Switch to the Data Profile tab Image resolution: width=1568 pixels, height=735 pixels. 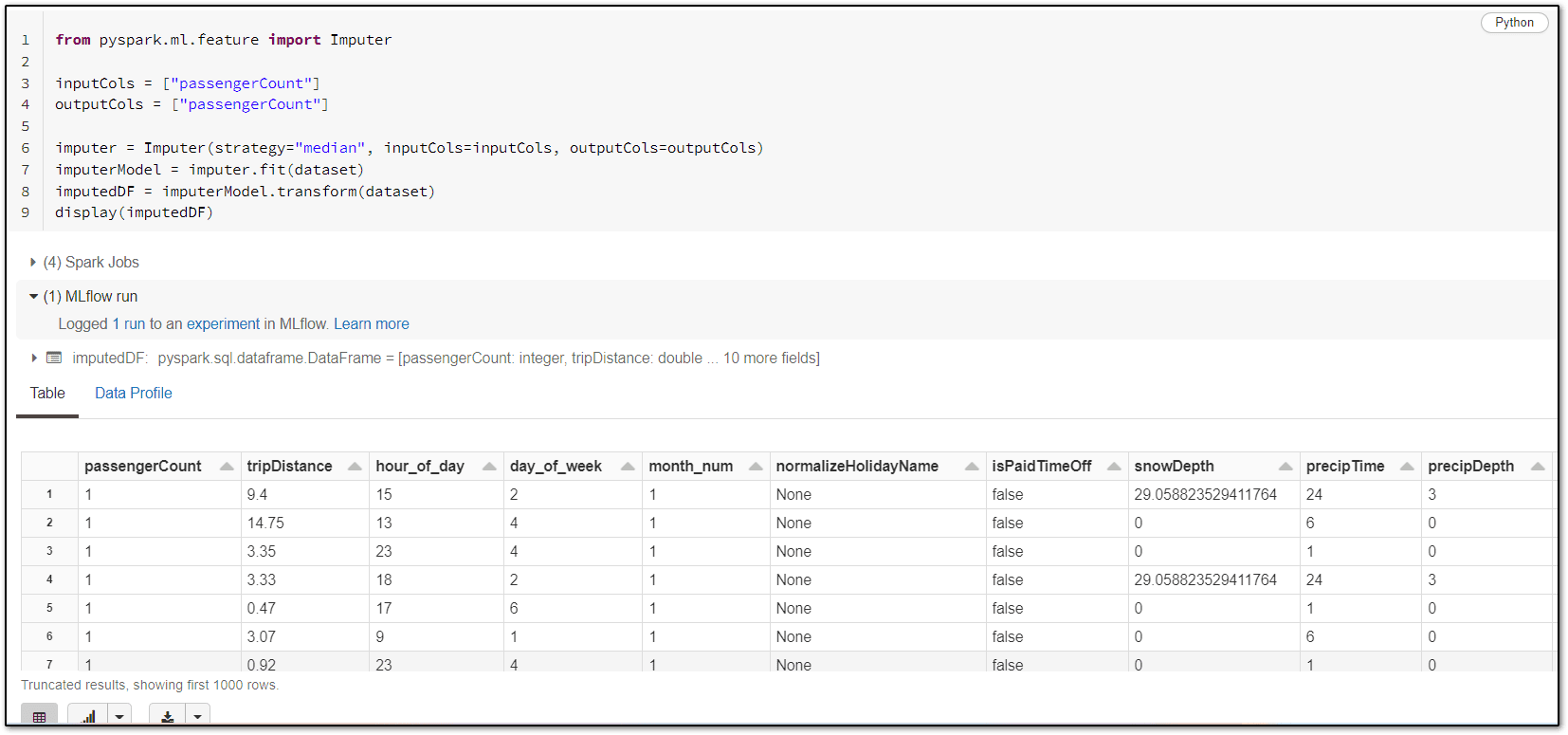click(134, 393)
